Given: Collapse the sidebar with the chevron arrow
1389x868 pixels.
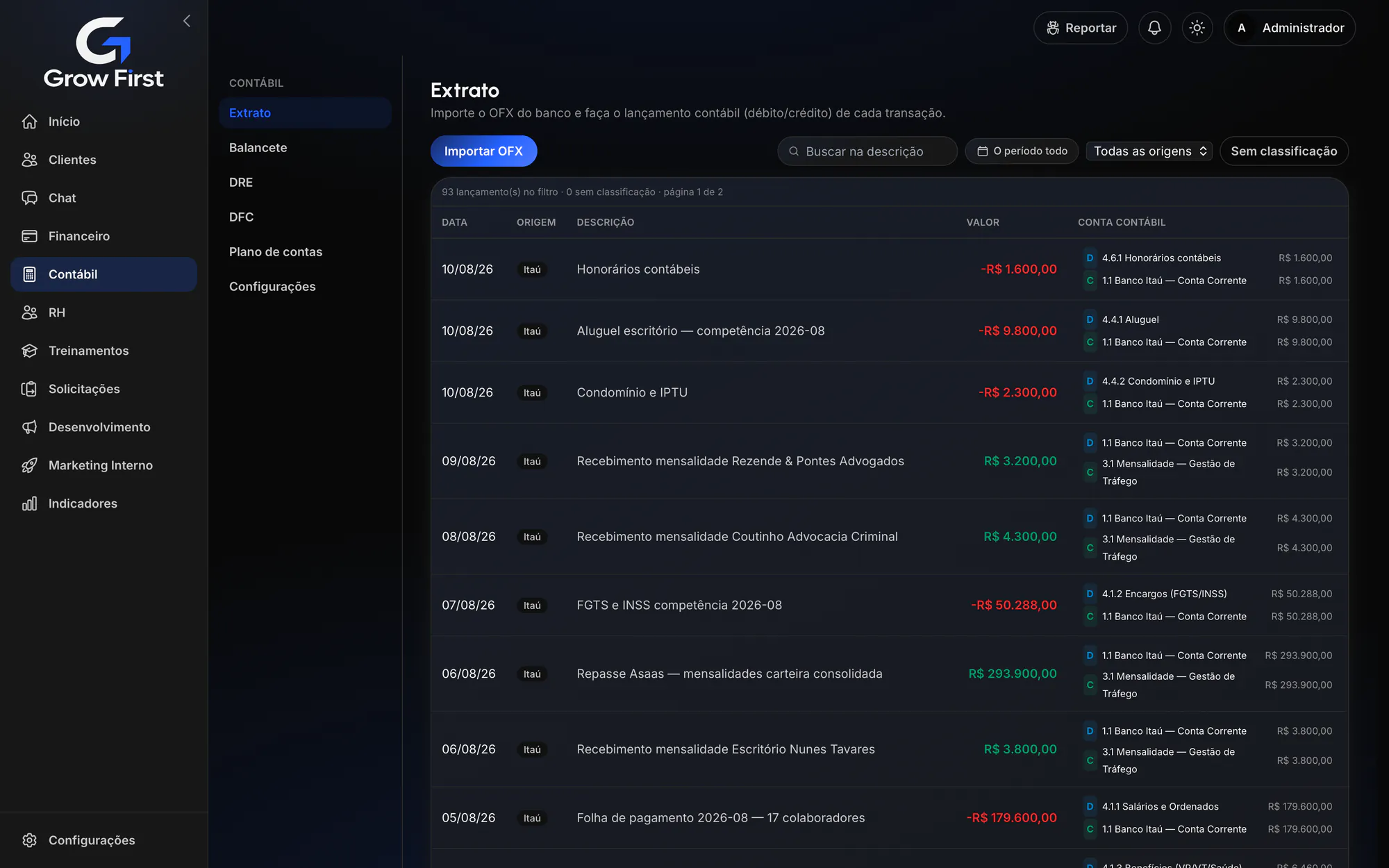Looking at the screenshot, I should pyautogui.click(x=187, y=21).
